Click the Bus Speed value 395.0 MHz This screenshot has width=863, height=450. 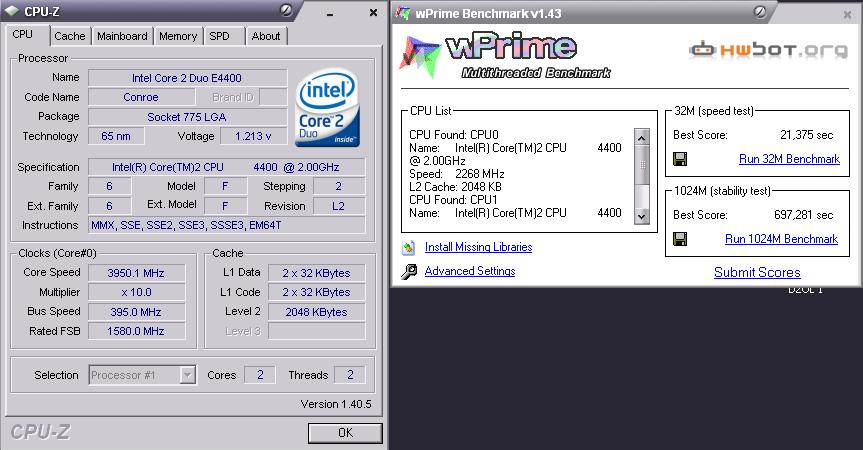tap(136, 312)
